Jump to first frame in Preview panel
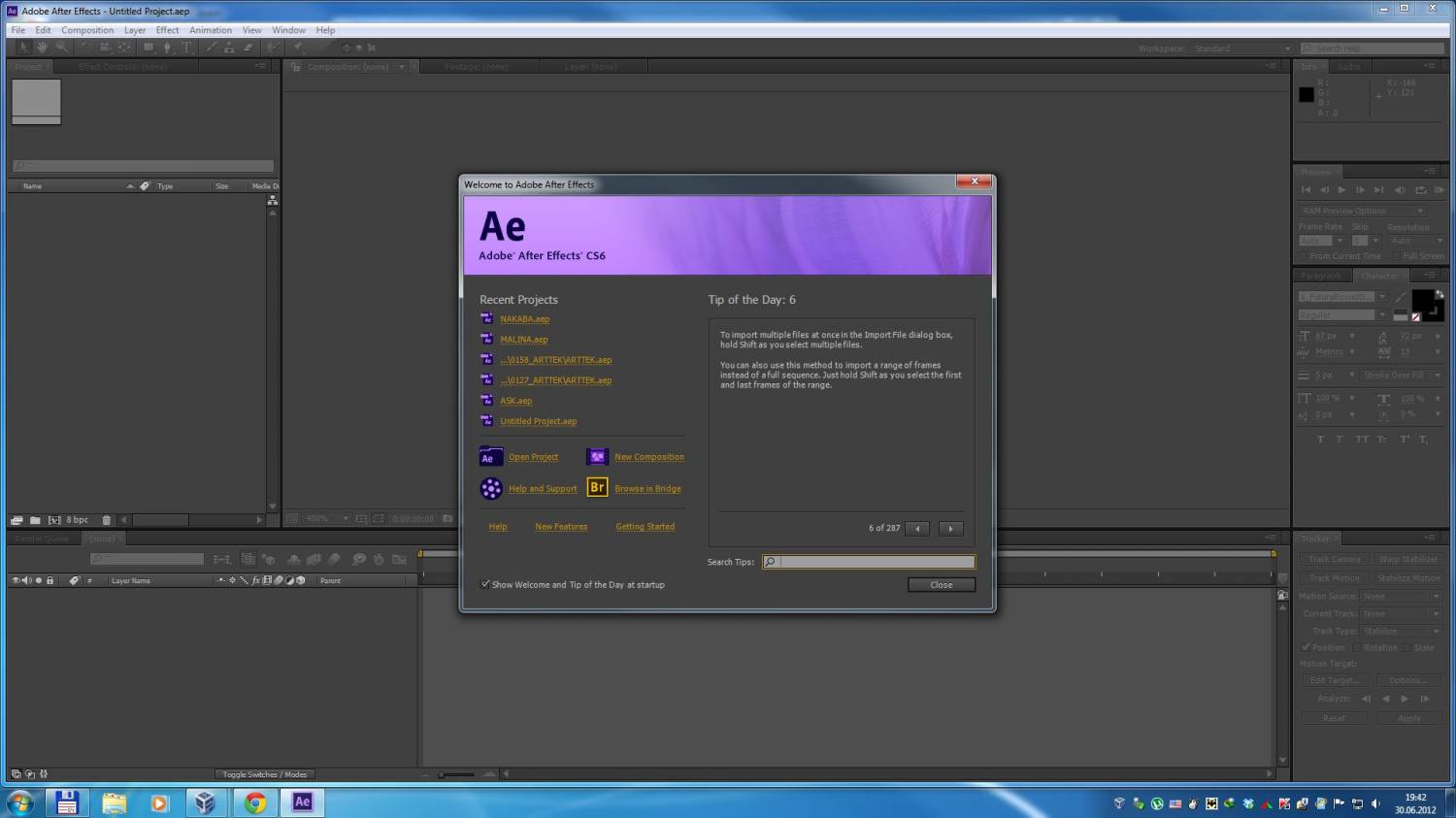1456x818 pixels. click(x=1306, y=189)
